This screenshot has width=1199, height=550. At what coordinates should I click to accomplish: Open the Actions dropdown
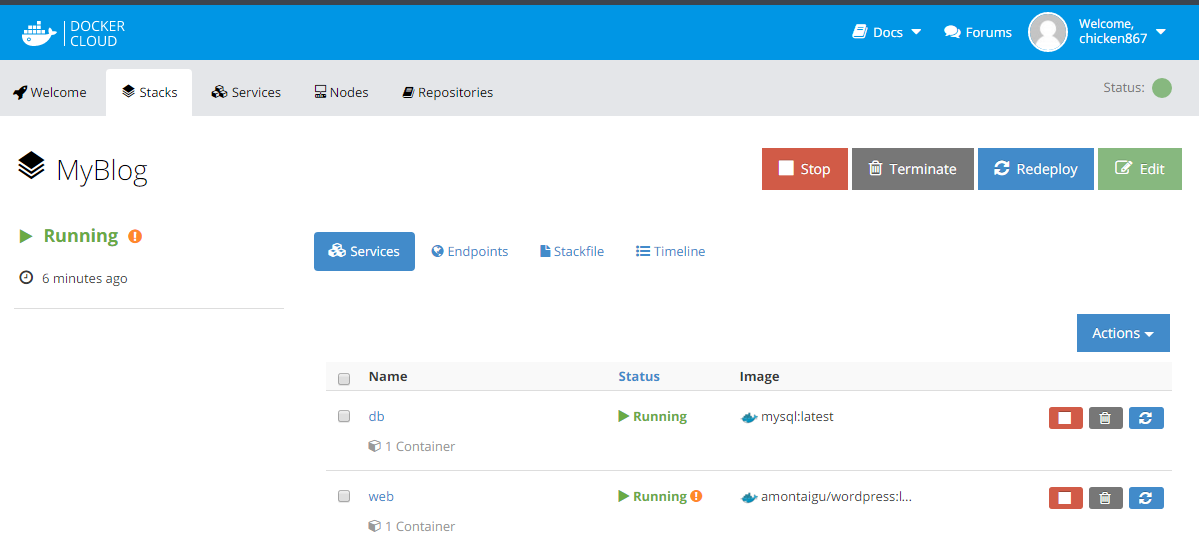point(1122,333)
